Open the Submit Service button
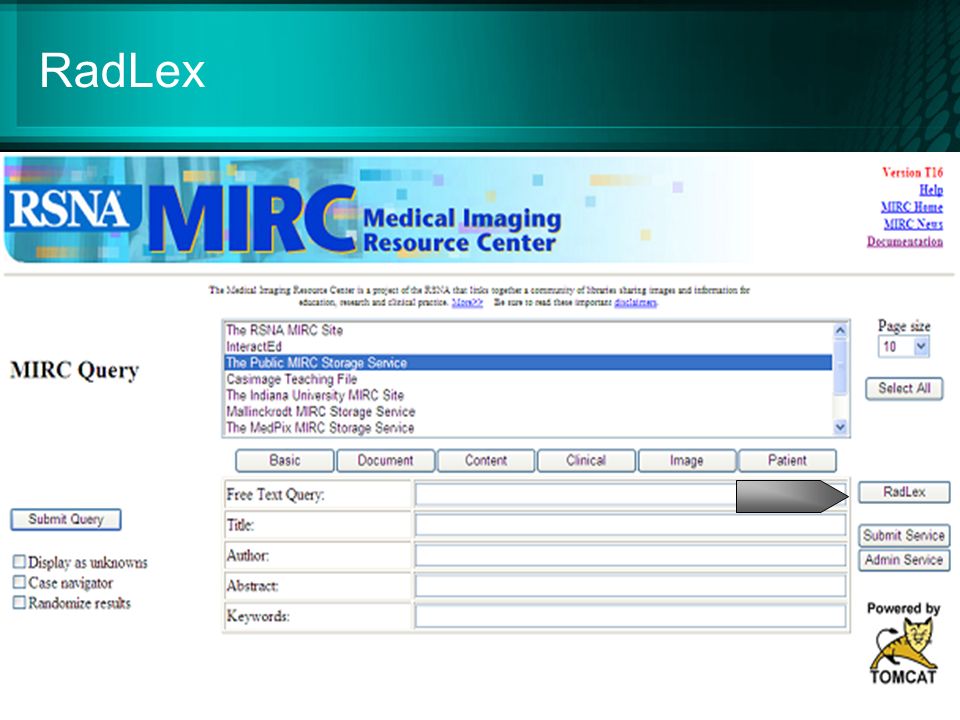 point(904,535)
